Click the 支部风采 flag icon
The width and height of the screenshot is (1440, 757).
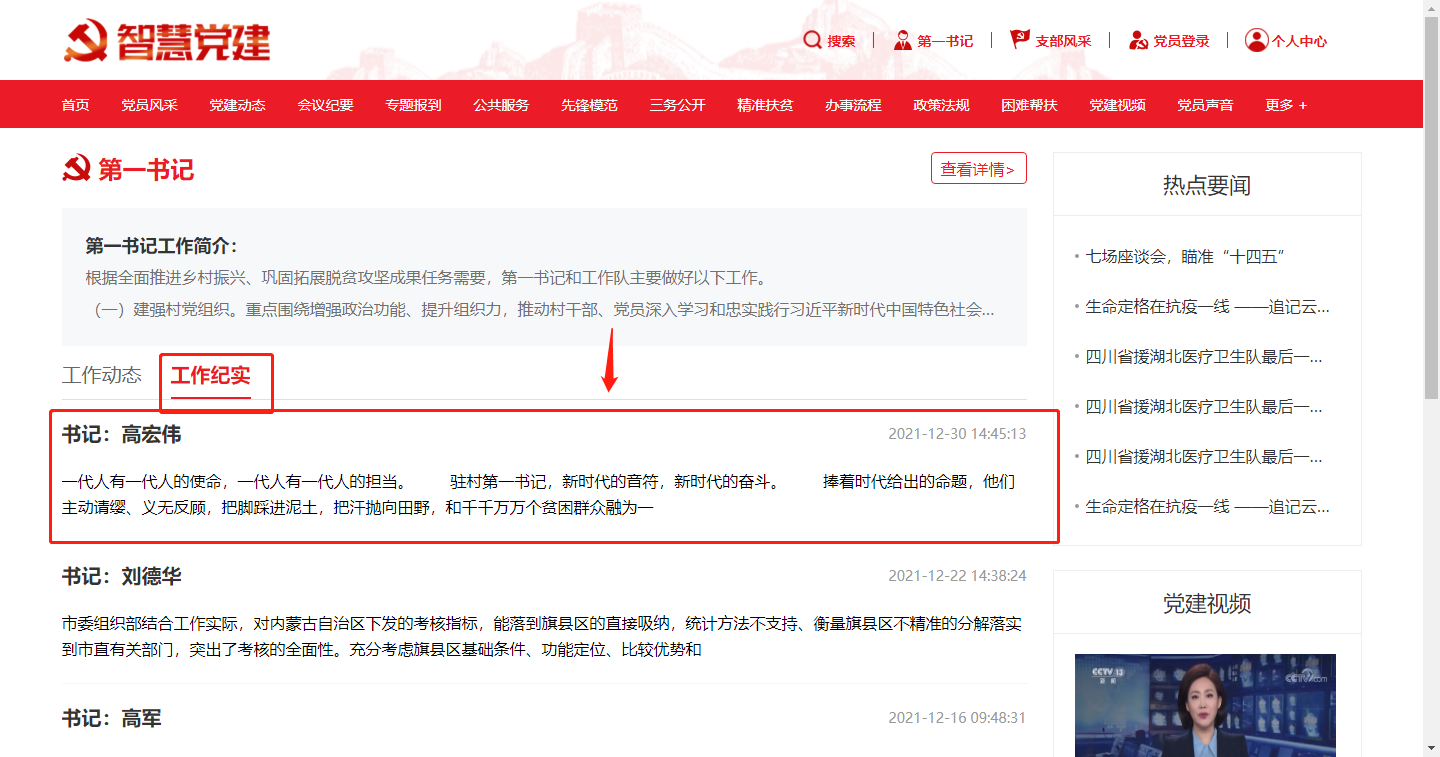1020,40
